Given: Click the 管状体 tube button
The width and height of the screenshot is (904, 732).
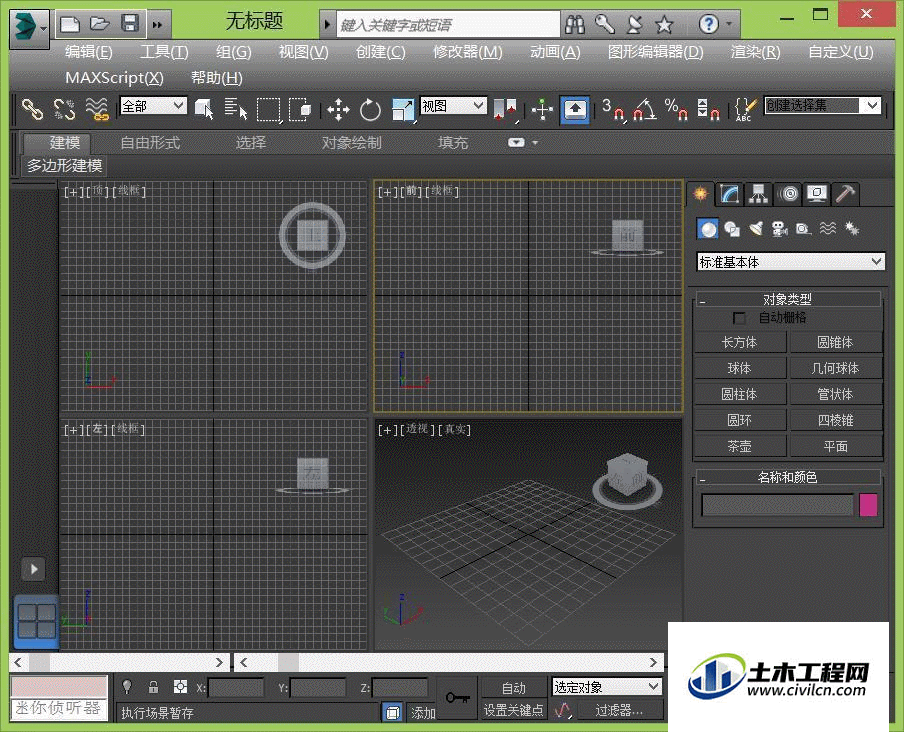Looking at the screenshot, I should pyautogui.click(x=835, y=394).
